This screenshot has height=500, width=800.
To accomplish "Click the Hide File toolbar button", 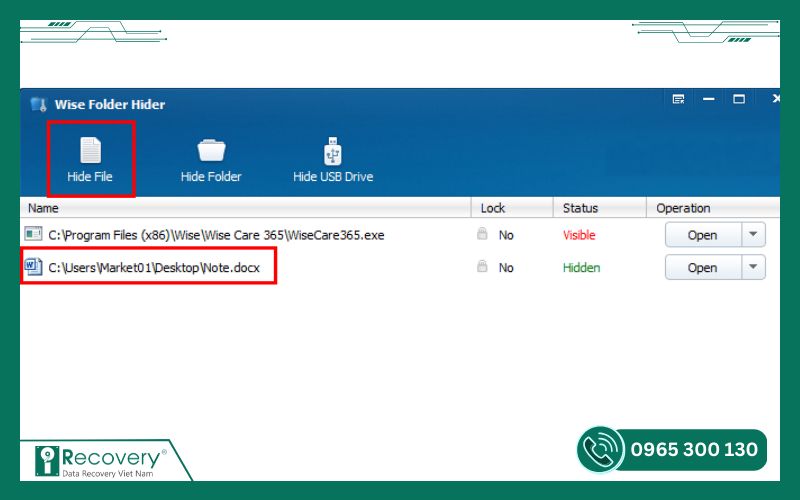I will 90,160.
